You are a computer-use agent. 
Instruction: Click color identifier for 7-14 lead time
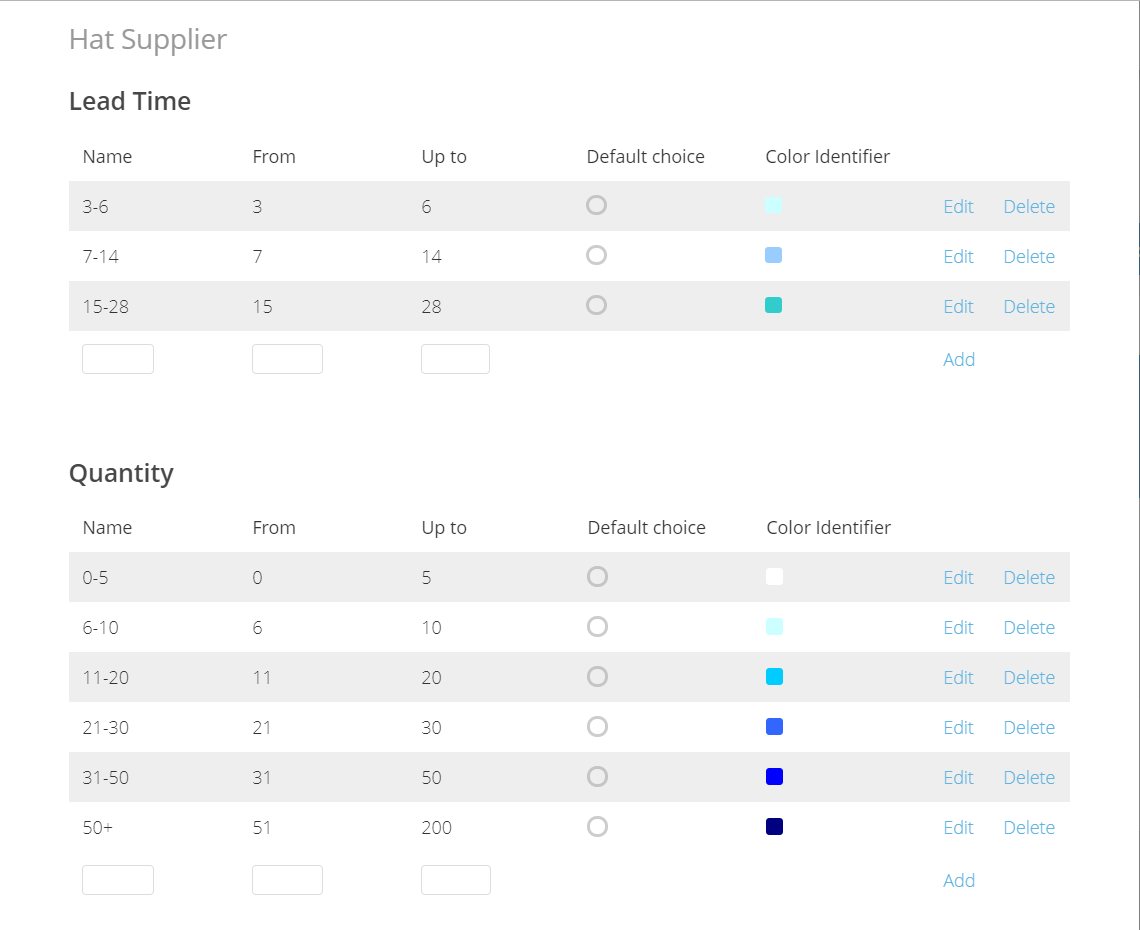coord(773,255)
